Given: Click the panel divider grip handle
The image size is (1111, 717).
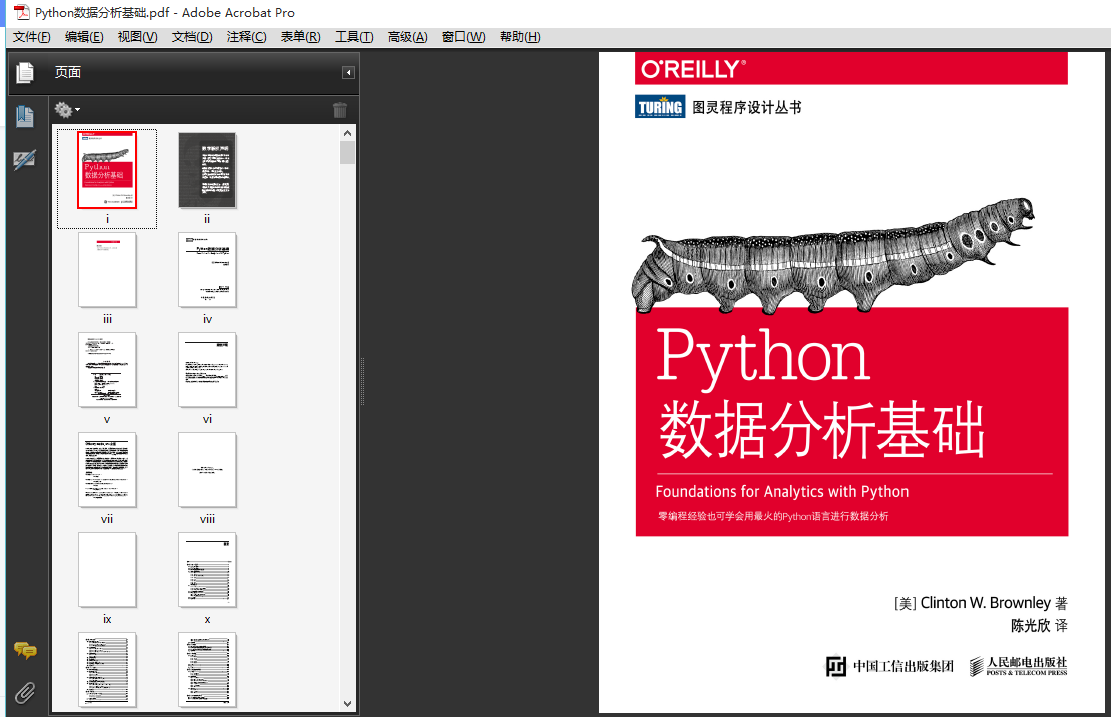Looking at the screenshot, I should [x=362, y=381].
